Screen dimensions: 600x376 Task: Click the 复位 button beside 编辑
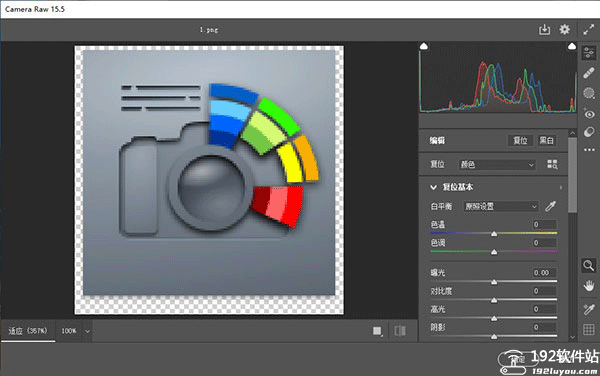pyautogui.click(x=520, y=140)
